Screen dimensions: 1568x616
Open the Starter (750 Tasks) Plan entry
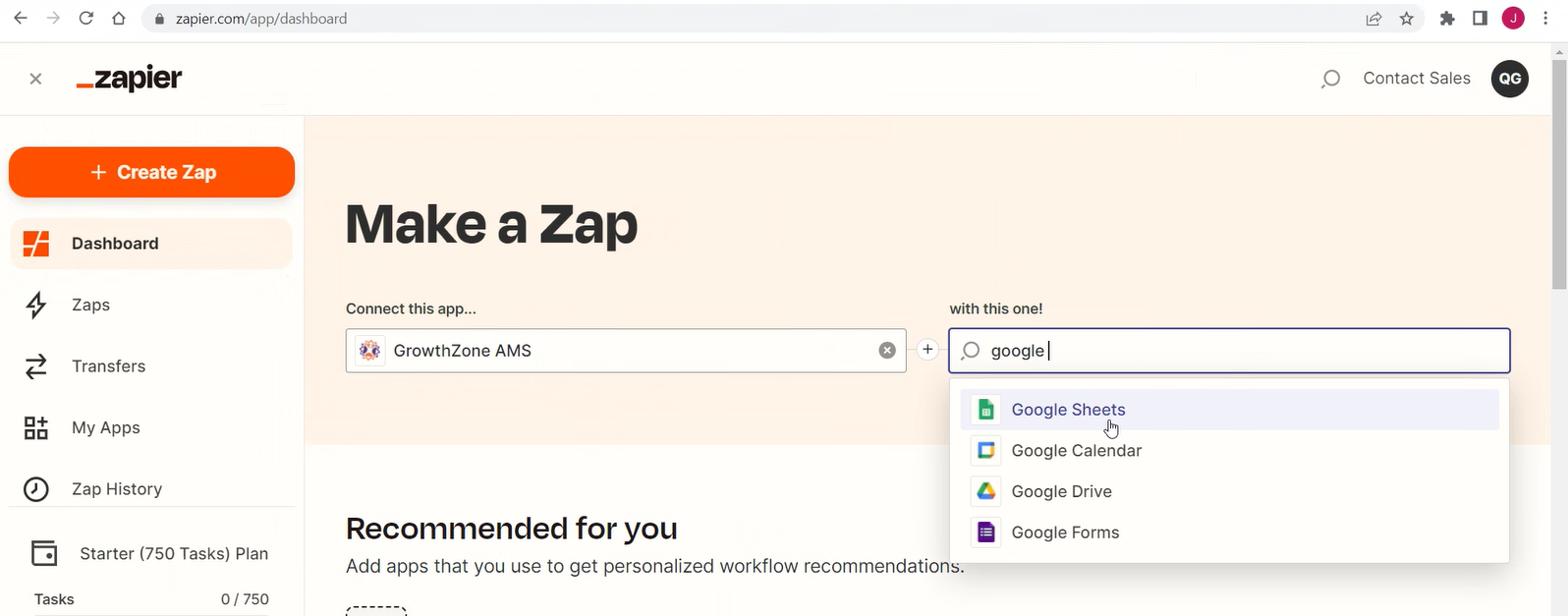151,554
